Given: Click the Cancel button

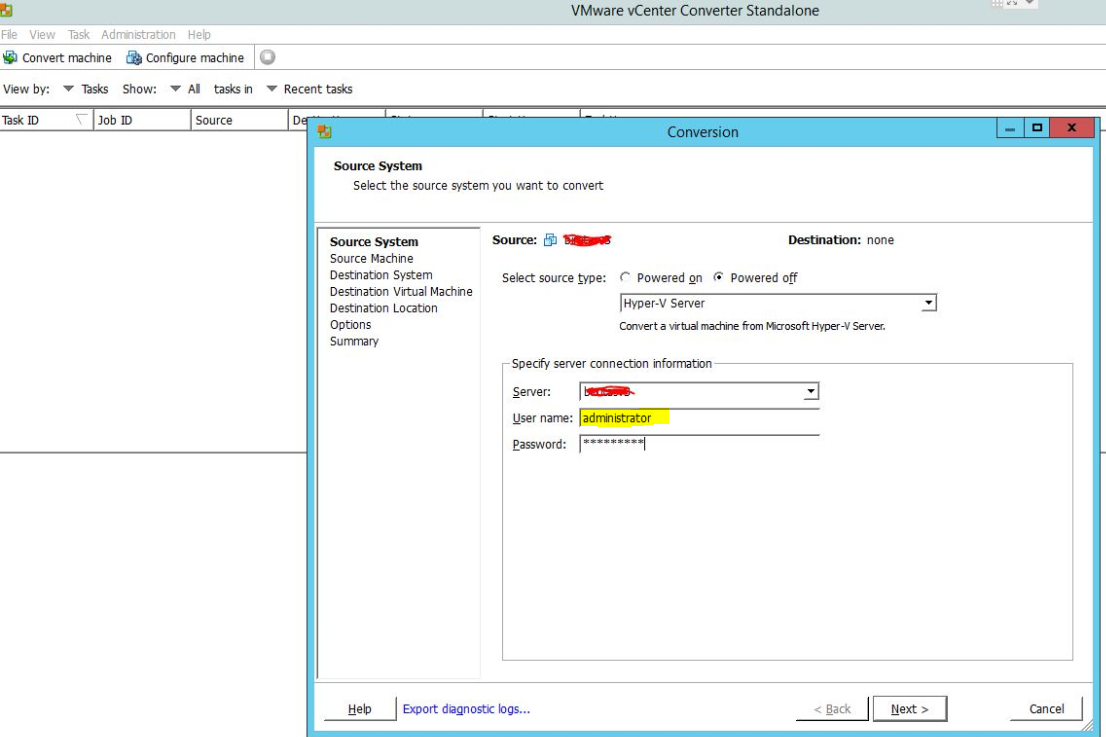Looking at the screenshot, I should pos(1047,709).
